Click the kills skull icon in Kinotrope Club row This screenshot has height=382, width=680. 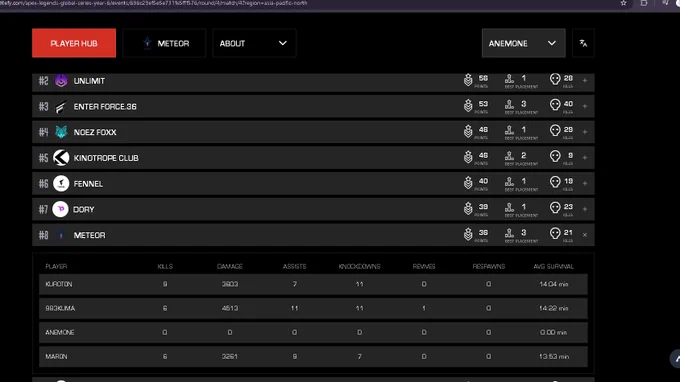(x=555, y=156)
